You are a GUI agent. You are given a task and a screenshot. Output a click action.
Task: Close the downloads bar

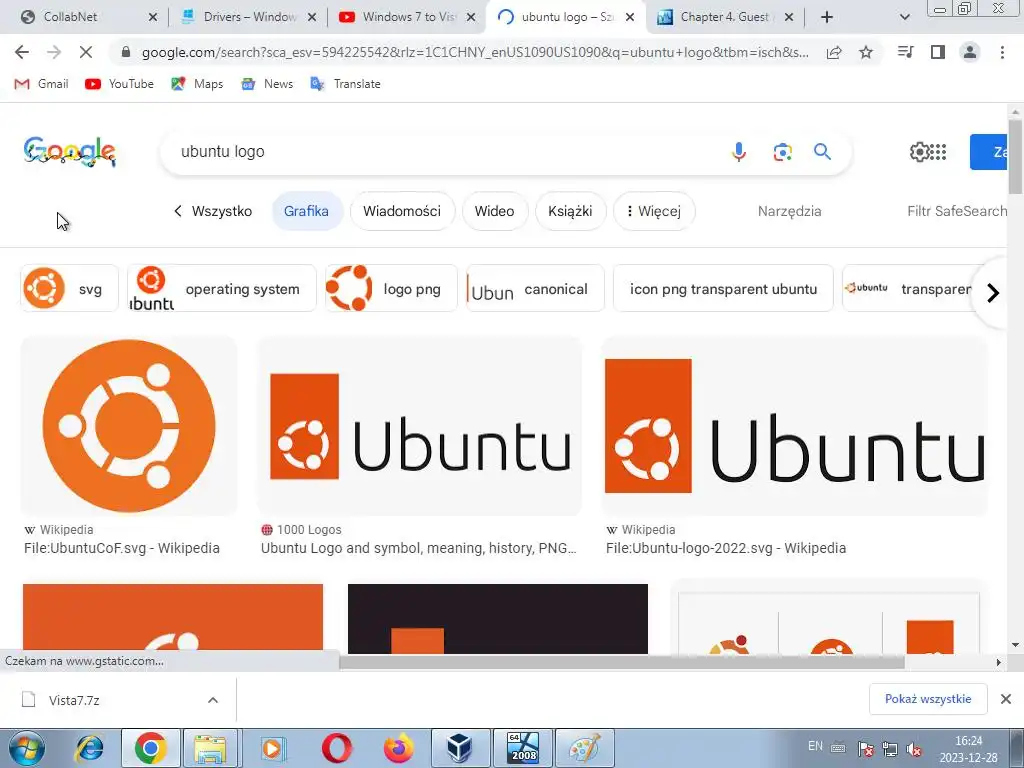[1006, 699]
